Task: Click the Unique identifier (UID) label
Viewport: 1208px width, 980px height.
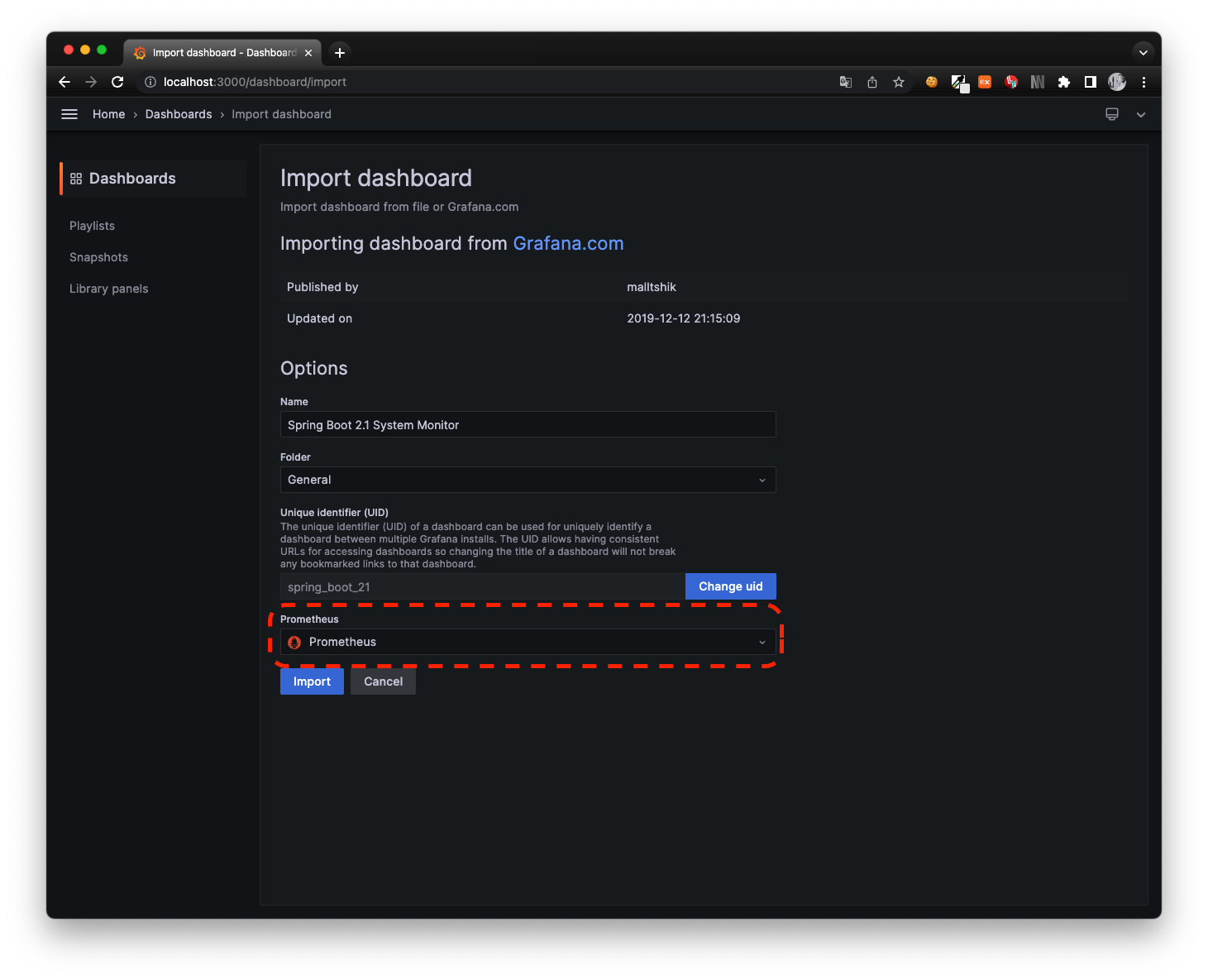Action: tap(334, 513)
